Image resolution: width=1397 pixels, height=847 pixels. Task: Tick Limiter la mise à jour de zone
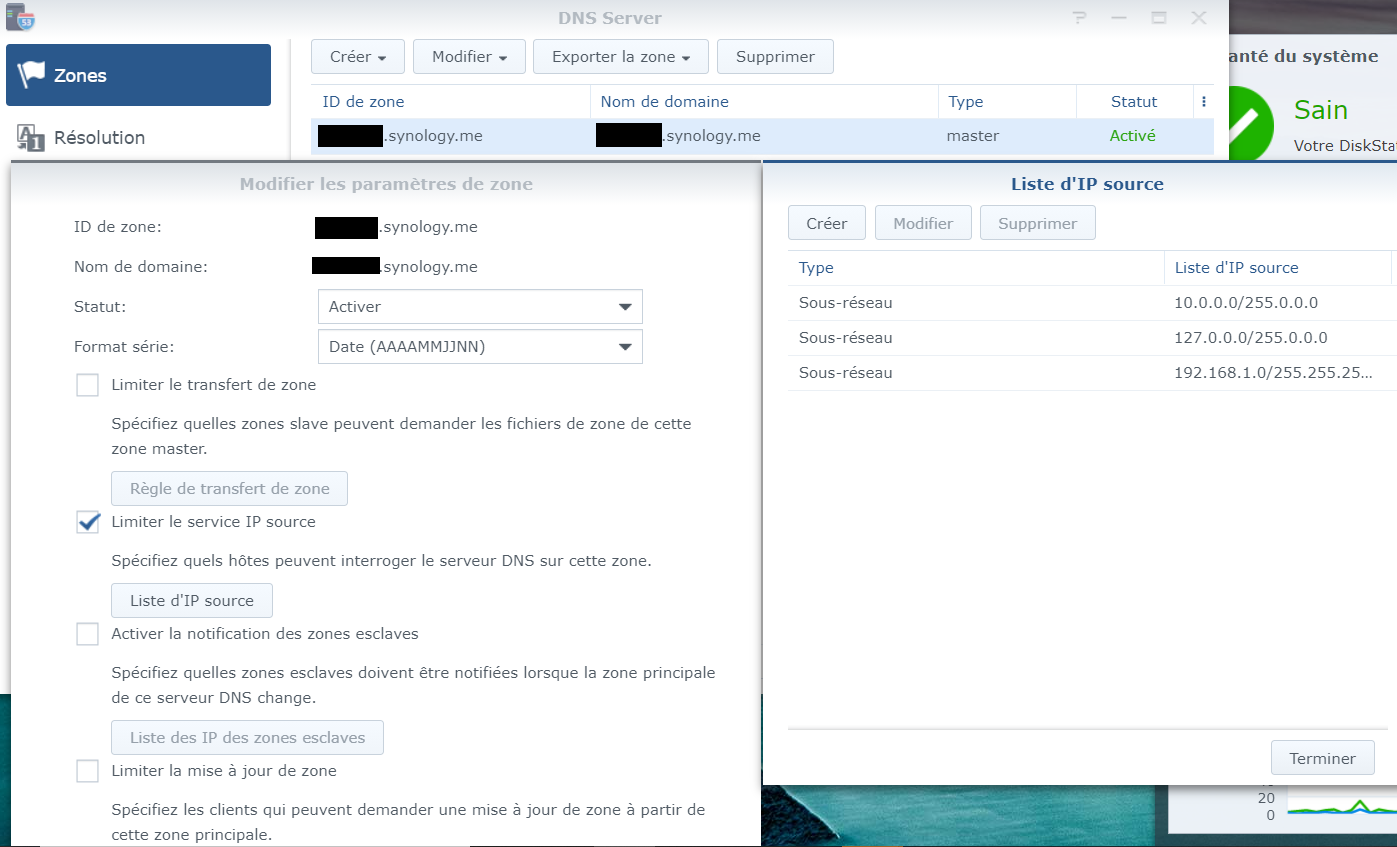point(88,771)
